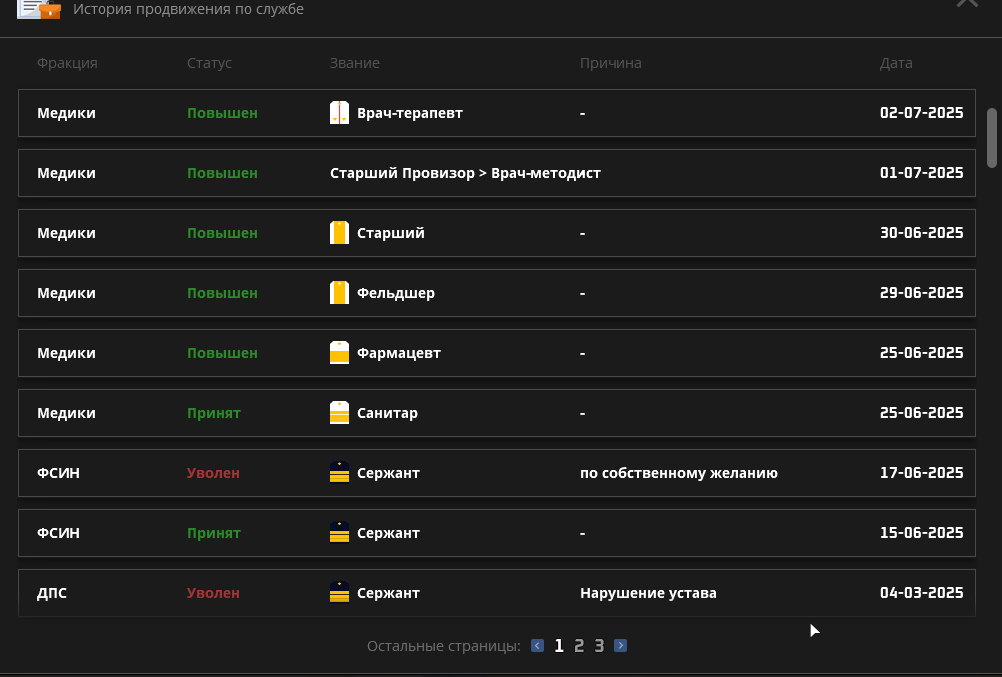Click the title История продвижения по службе
Viewport: 1002px width, 677px height.
(x=189, y=9)
